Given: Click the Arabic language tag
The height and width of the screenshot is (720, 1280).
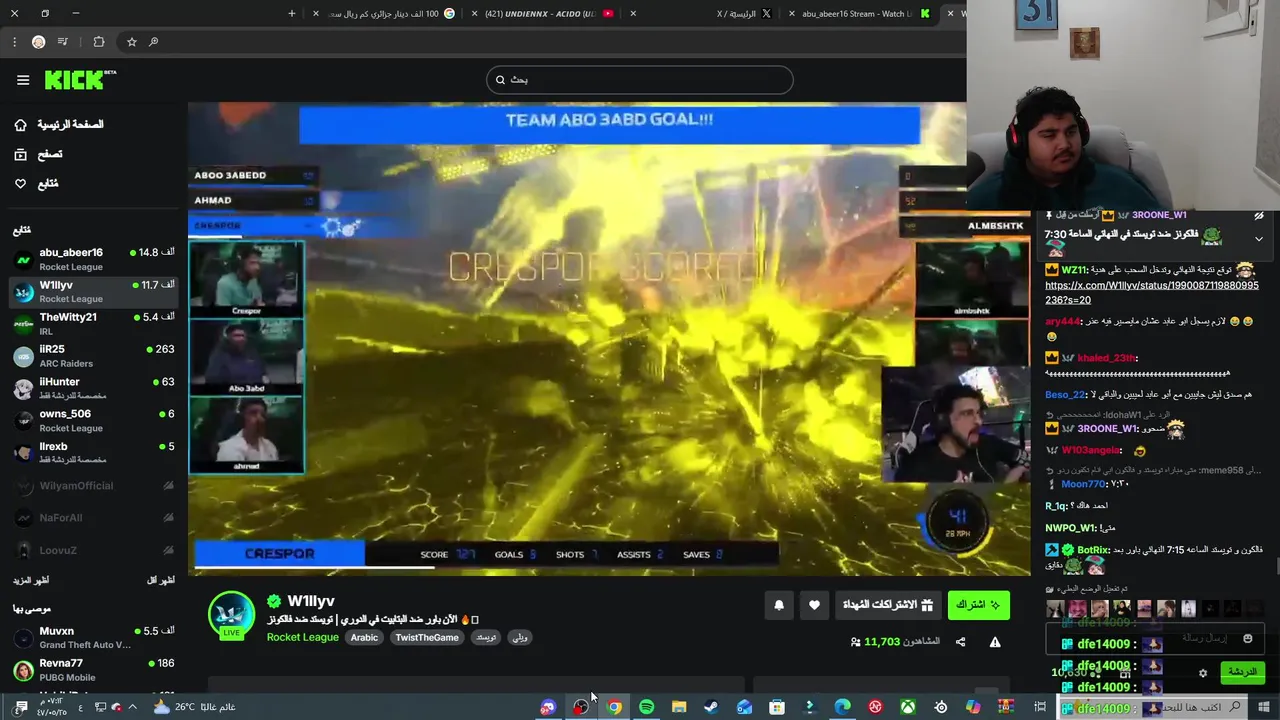Looking at the screenshot, I should pos(364,637).
